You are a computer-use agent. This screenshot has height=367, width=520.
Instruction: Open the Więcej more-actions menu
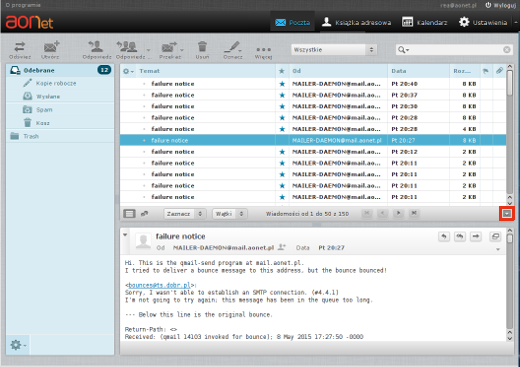[x=263, y=52]
